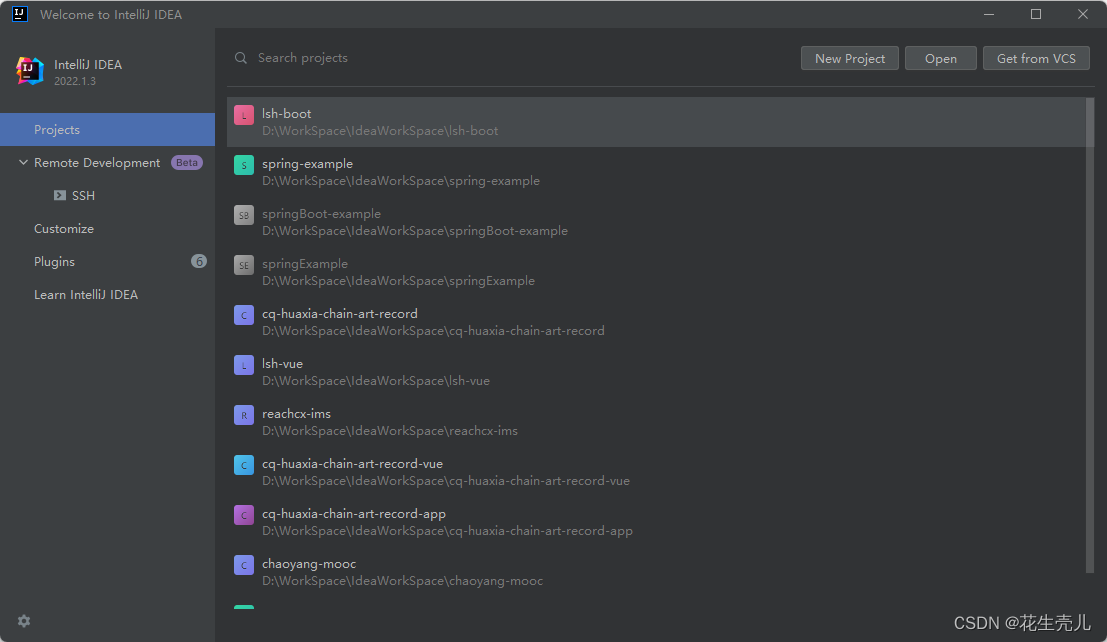The height and width of the screenshot is (642, 1107).
Task: Click the path ending in chaoyang-mooc
Action: tap(402, 581)
